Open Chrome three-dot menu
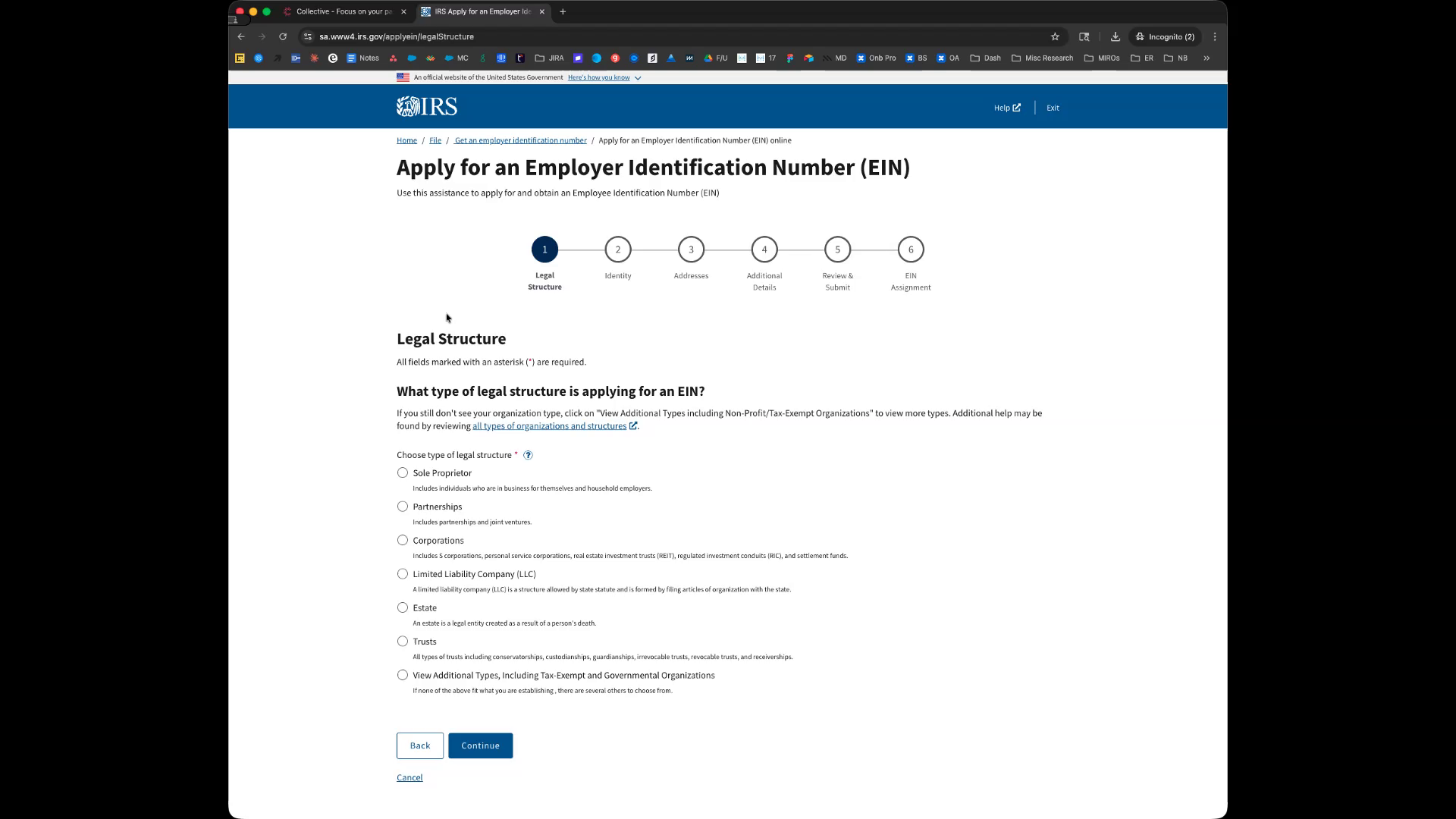 (1214, 36)
